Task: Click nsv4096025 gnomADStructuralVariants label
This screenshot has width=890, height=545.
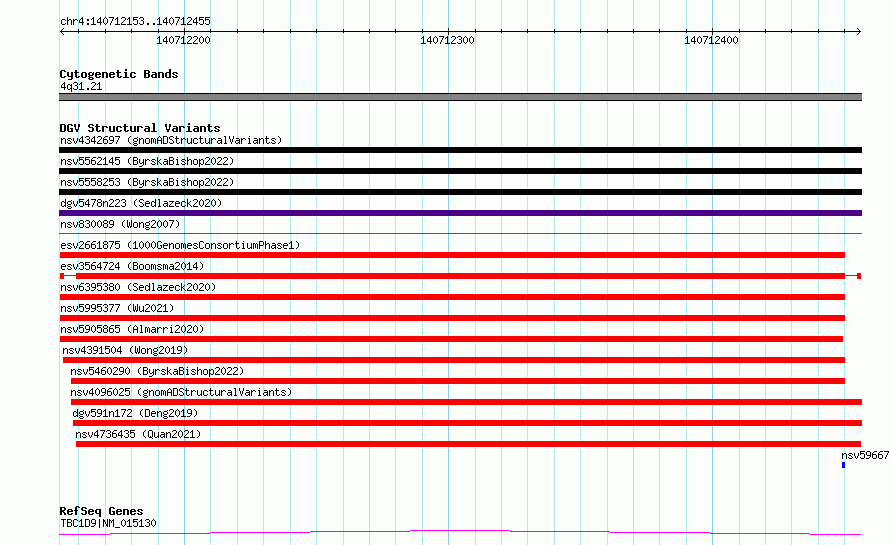Action: tap(181, 392)
